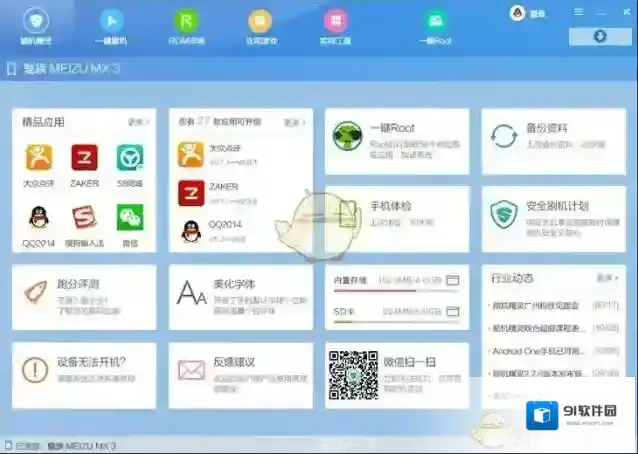
Task: Open the 大众点评 app in 精品应用
Action: tap(38, 158)
